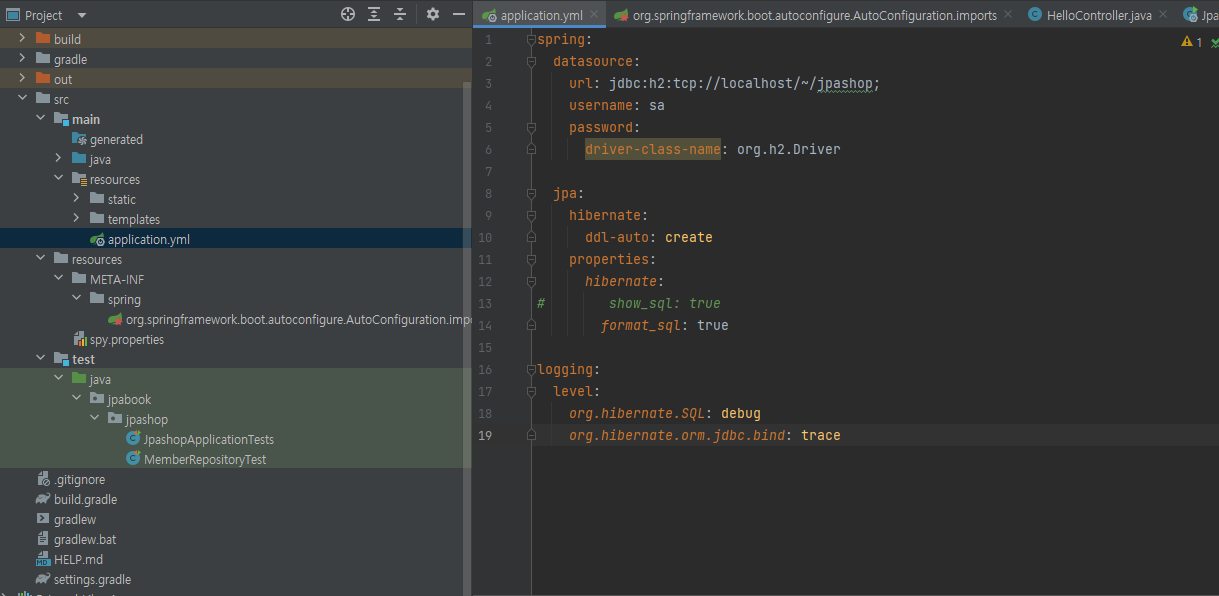This screenshot has width=1219, height=596.
Task: Click the yellow warning indicator in editor
Action: [1187, 42]
